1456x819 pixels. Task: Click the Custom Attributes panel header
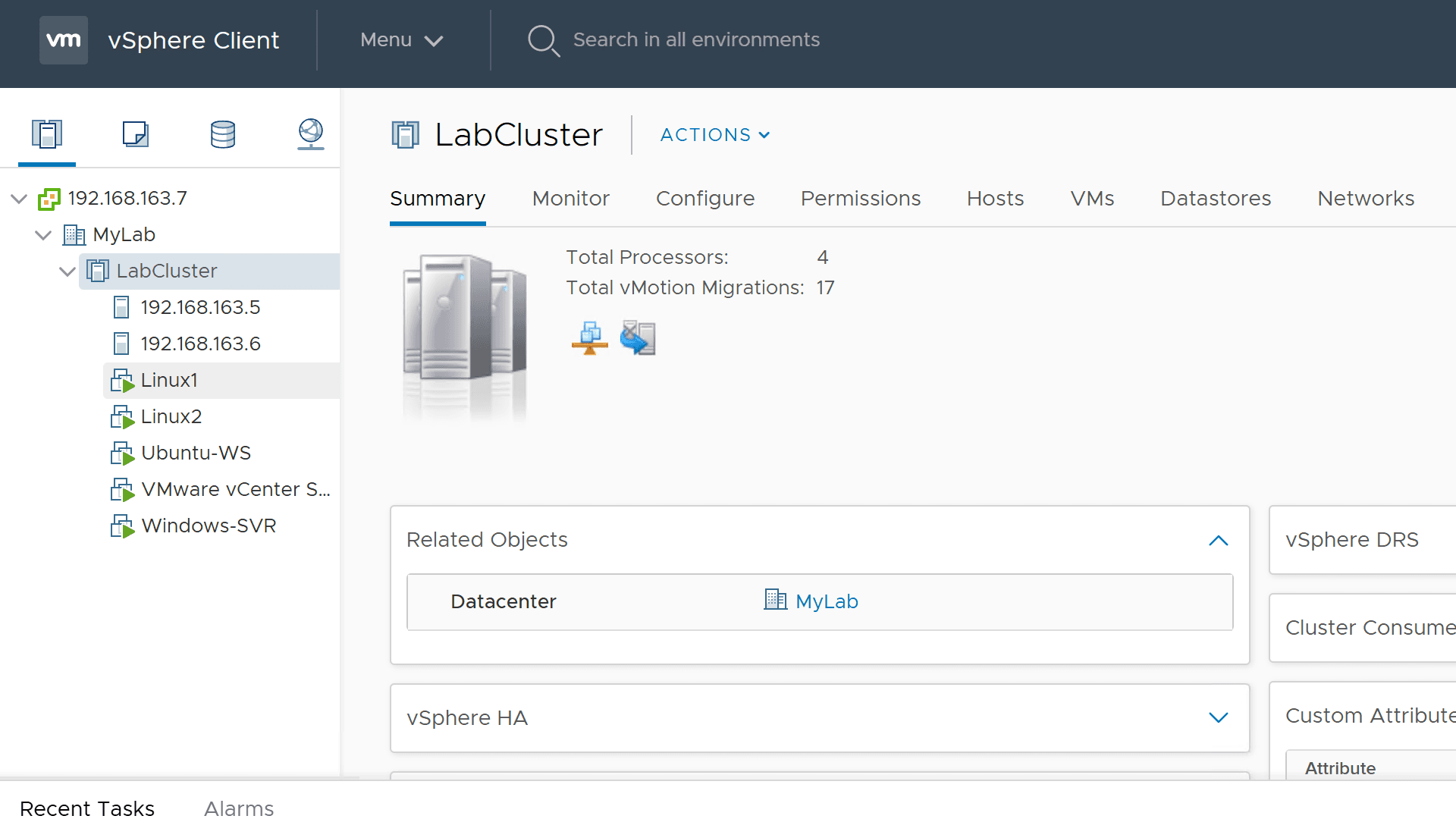point(1370,716)
